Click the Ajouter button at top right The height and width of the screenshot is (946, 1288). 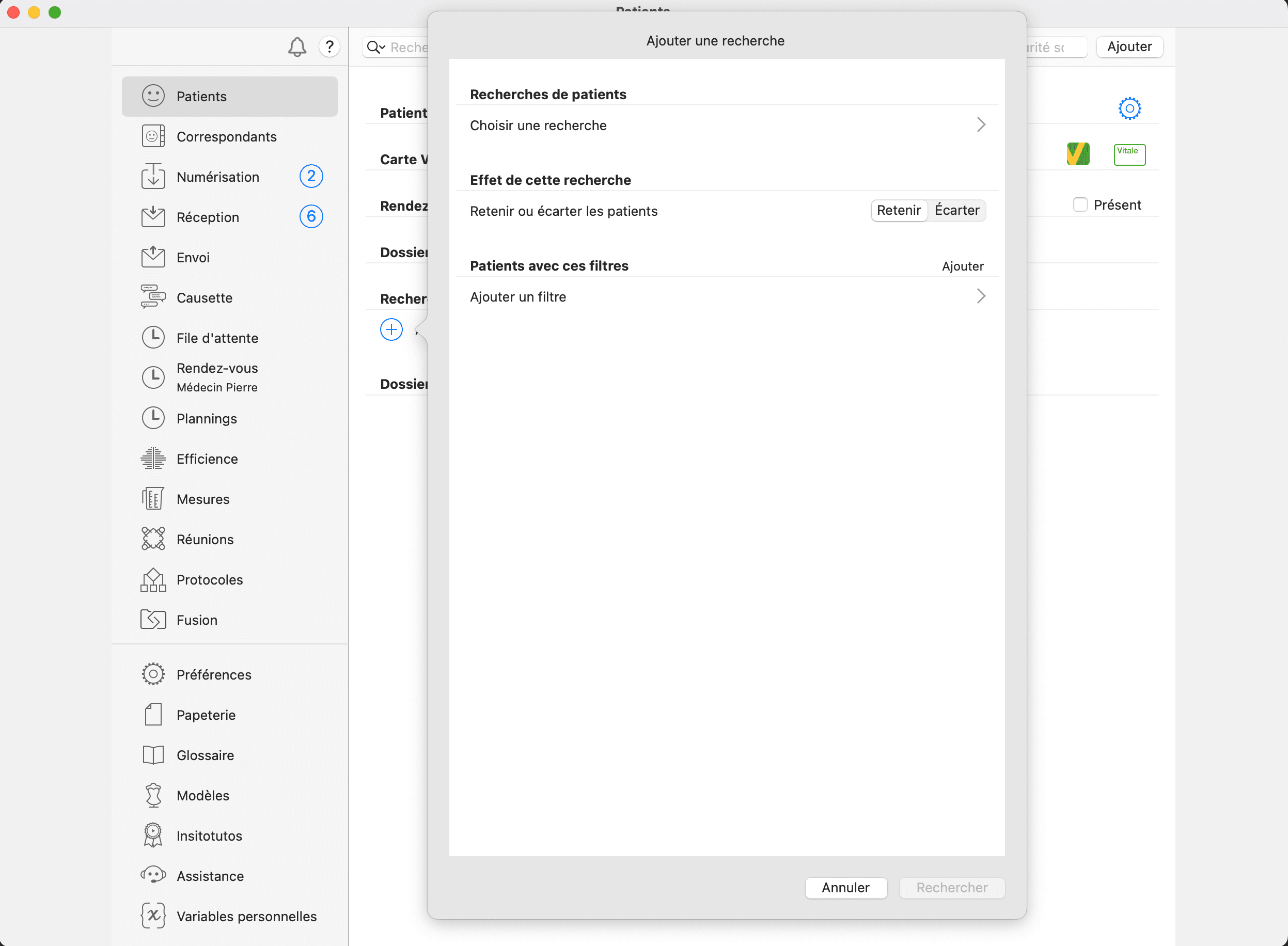pyautogui.click(x=1129, y=46)
